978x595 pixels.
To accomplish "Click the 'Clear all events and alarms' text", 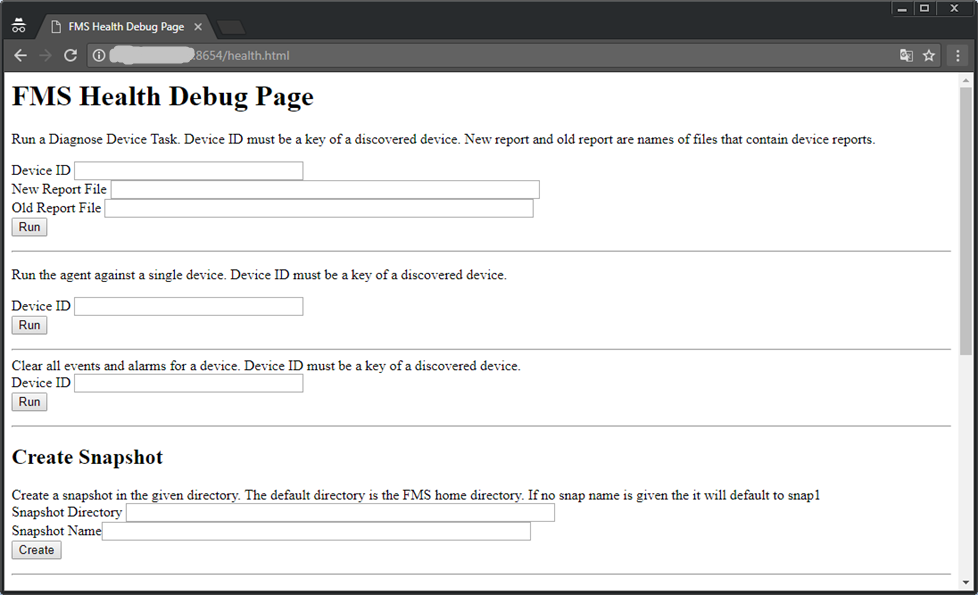I will (x=266, y=365).
